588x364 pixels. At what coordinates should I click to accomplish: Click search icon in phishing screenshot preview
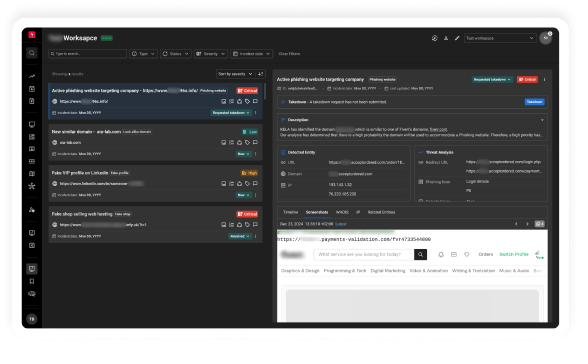420,255
